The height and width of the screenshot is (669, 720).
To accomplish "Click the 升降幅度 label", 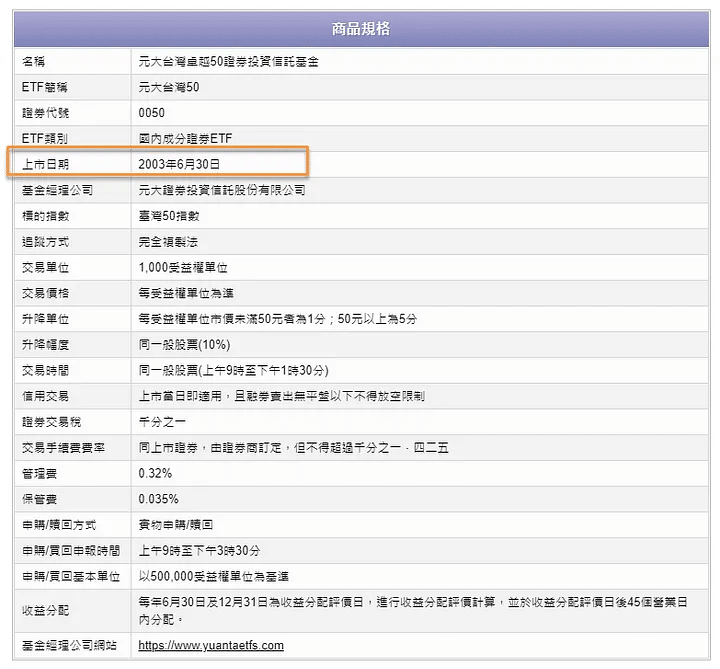I will point(45,344).
